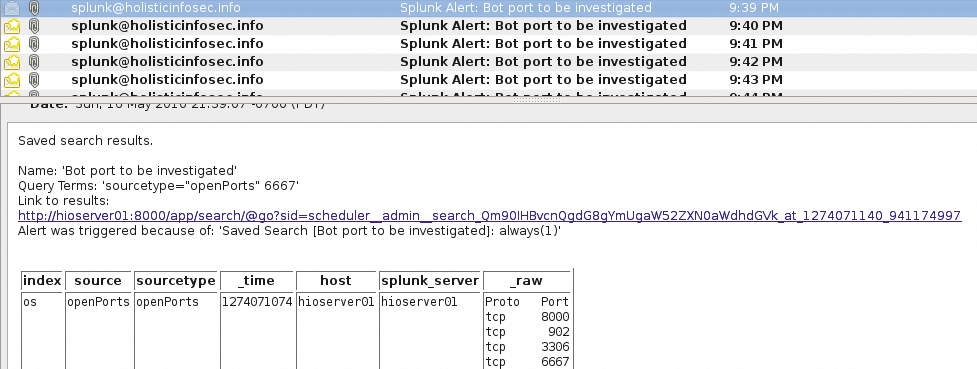977x369 pixels.
Task: Open the 9:42 PM Splunk Alert email
Action: tap(488, 62)
